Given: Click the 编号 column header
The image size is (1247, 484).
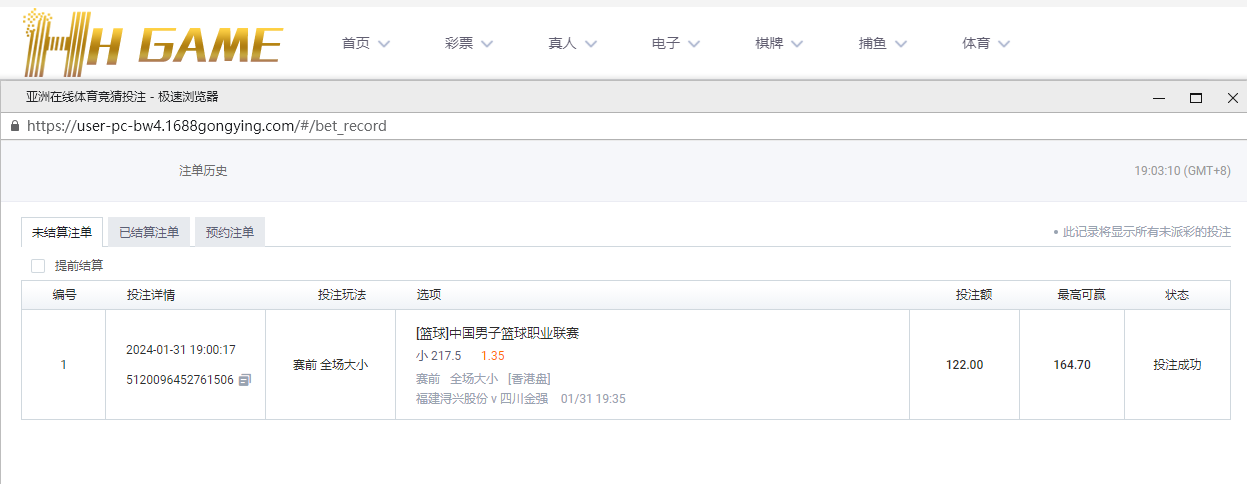Looking at the screenshot, I should pyautogui.click(x=64, y=295).
